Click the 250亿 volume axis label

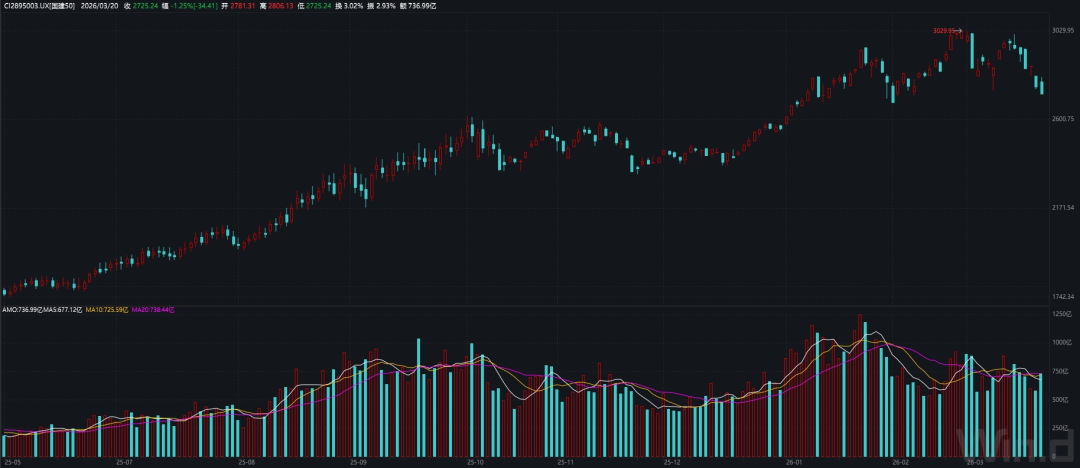coord(1062,428)
